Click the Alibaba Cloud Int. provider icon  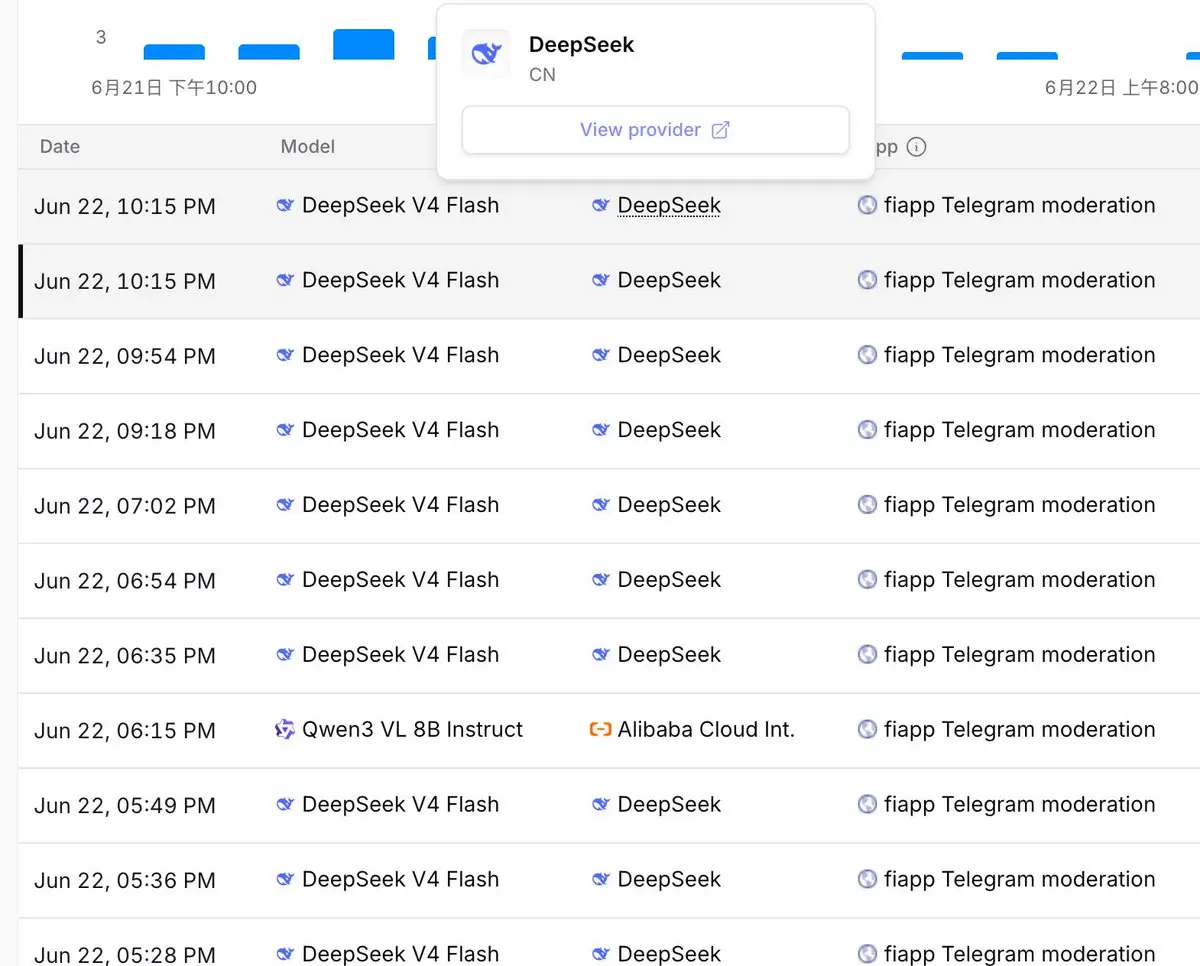601,730
